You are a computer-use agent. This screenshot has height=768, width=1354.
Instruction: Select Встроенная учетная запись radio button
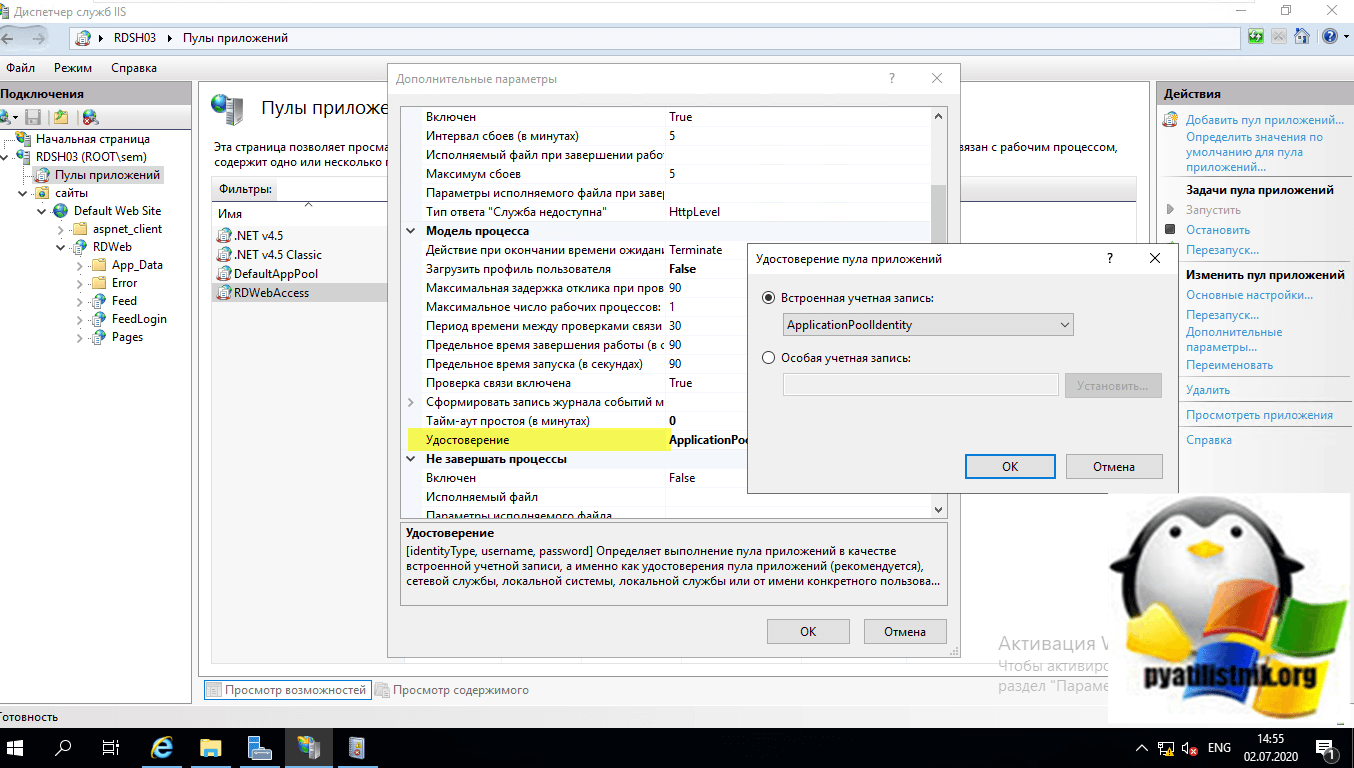coord(769,298)
